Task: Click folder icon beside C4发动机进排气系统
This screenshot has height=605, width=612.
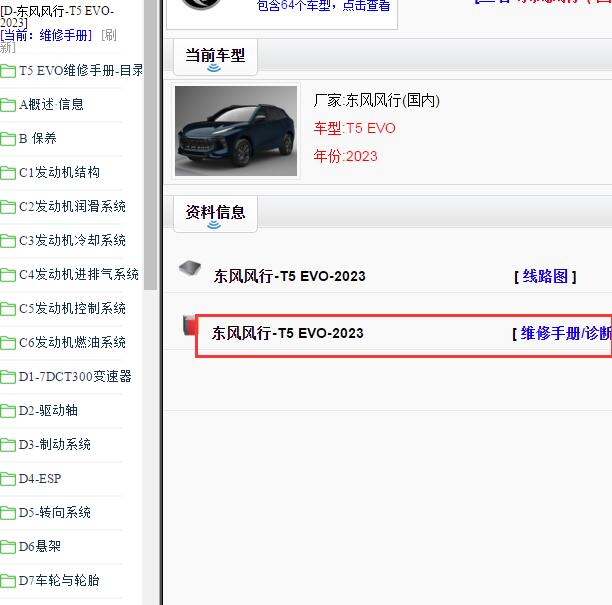Action: tap(8, 275)
